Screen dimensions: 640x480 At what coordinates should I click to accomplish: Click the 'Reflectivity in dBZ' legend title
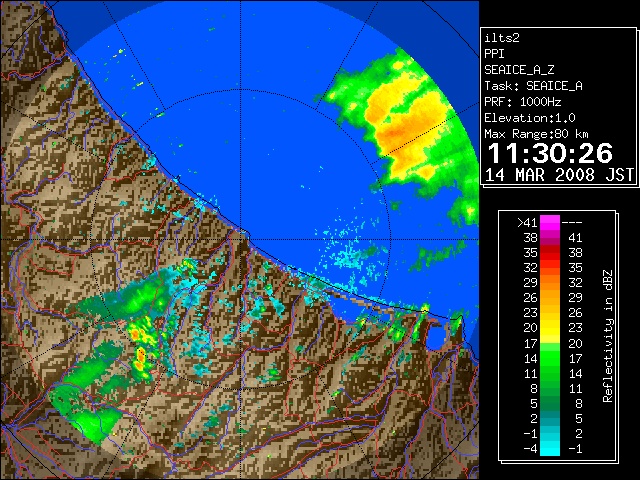[607, 336]
